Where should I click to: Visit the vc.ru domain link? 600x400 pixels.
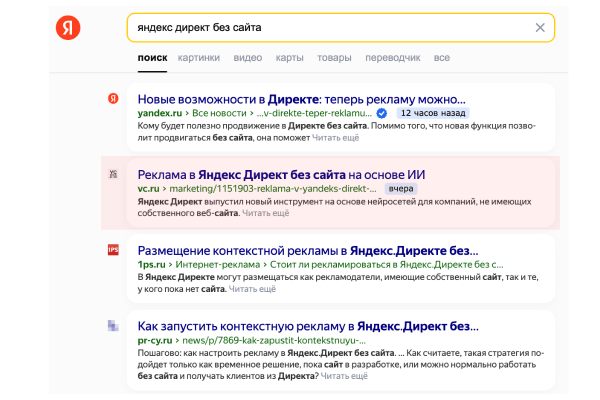(x=148, y=189)
